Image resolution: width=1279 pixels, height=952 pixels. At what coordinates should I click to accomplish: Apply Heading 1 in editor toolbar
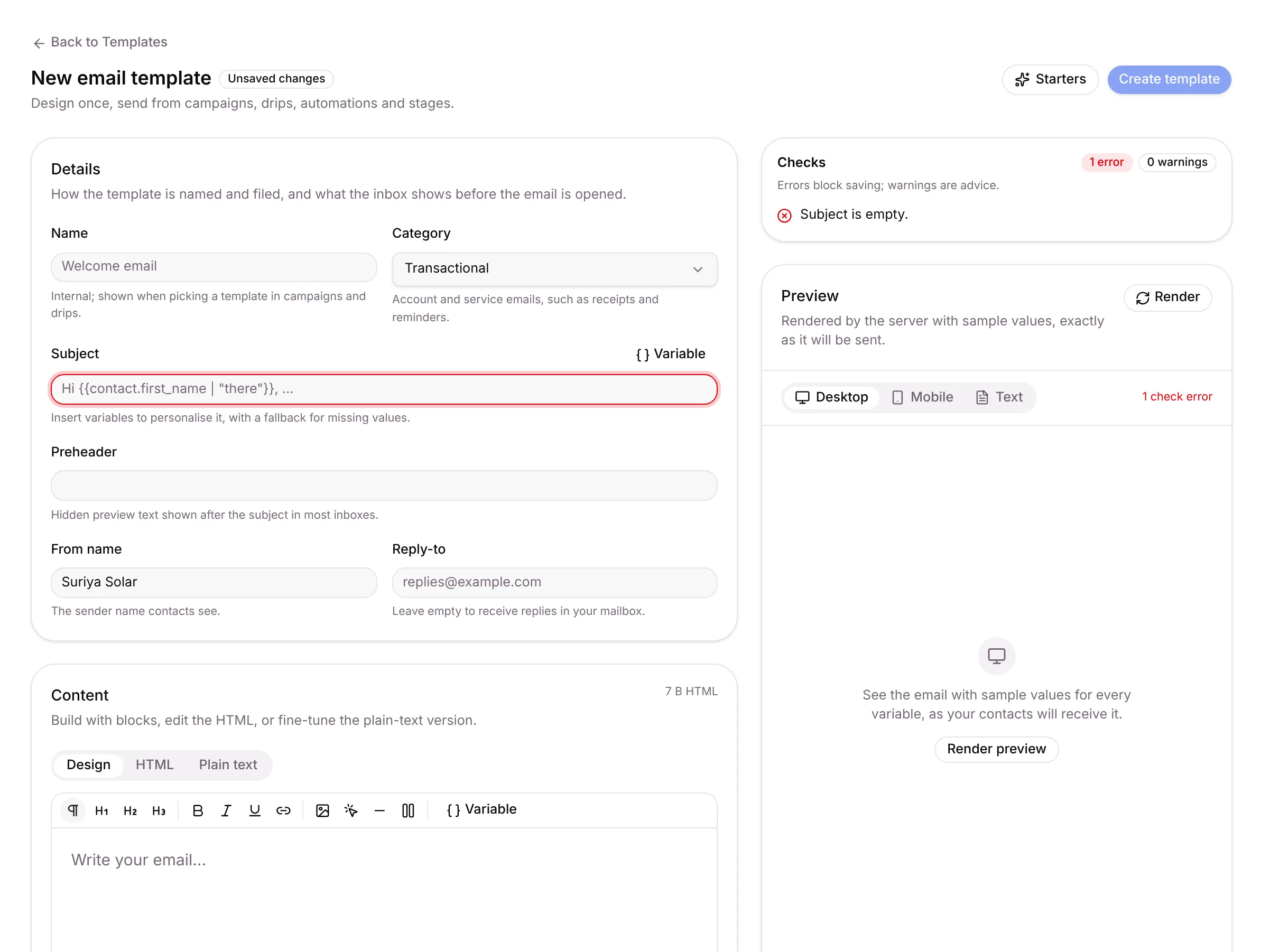click(101, 810)
